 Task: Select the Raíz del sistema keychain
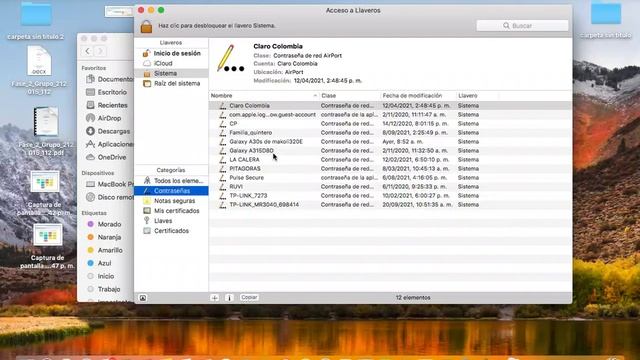[x=171, y=83]
